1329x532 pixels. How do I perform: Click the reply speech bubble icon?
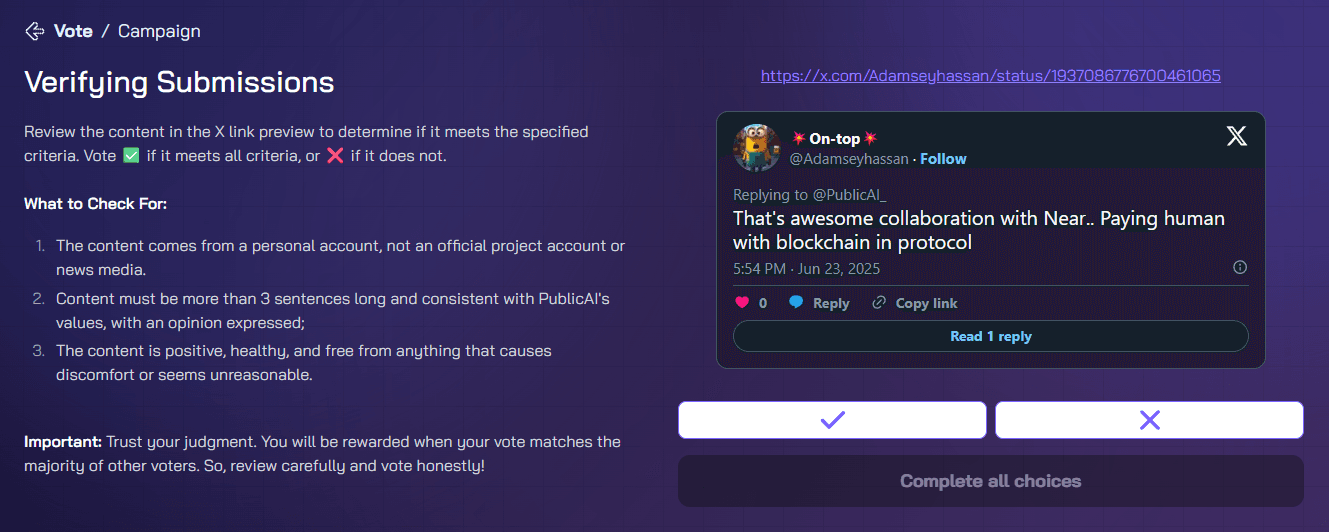[796, 303]
